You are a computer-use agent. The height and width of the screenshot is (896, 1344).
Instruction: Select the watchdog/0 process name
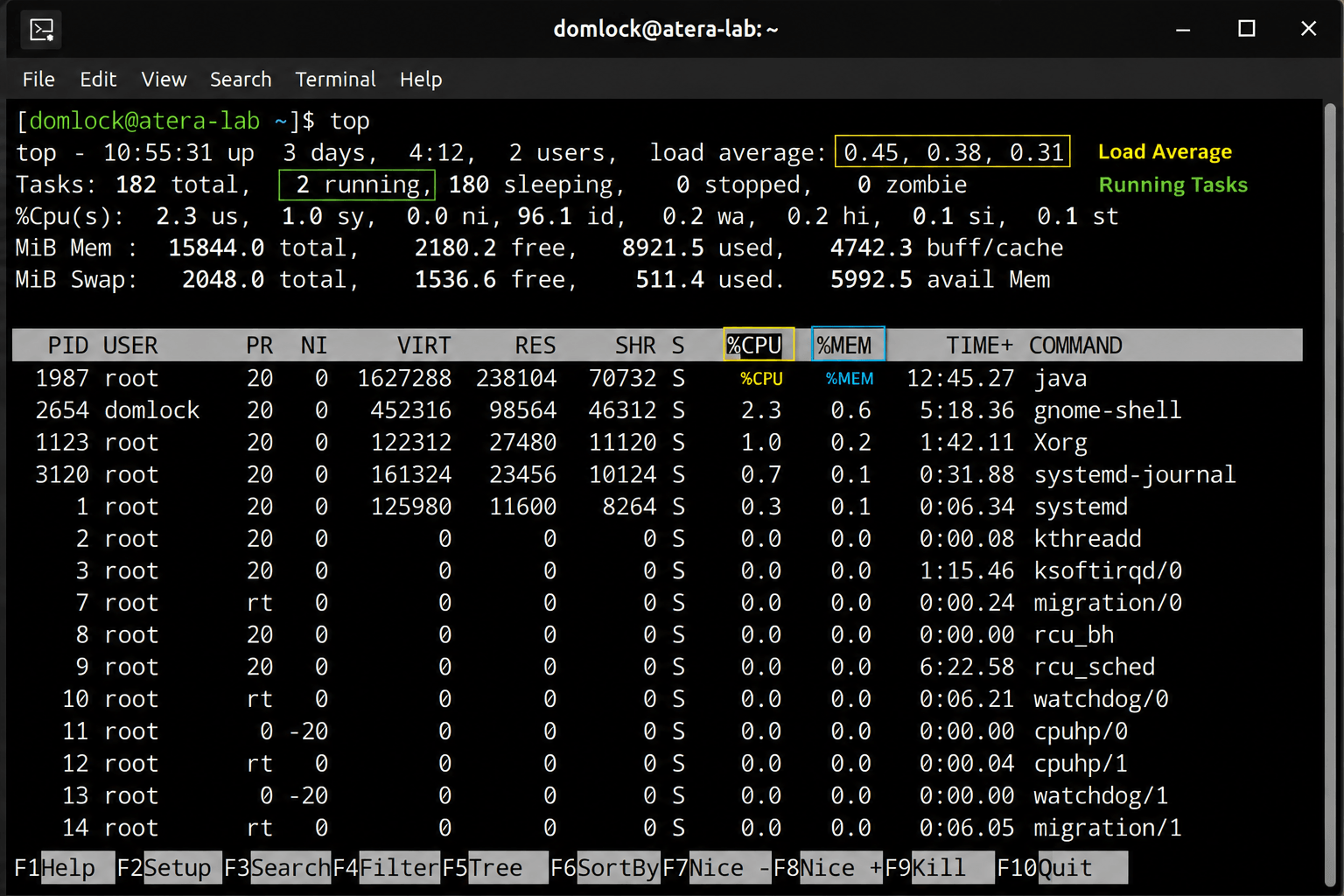point(1101,699)
